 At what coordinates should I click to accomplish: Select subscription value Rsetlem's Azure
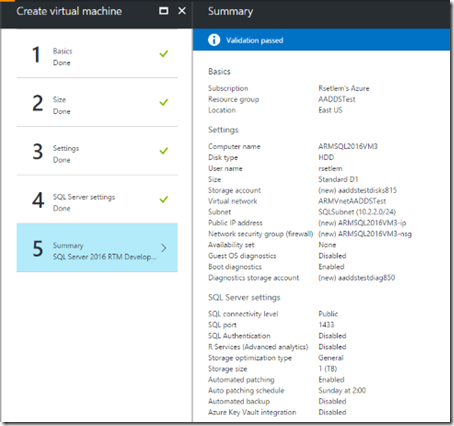(344, 88)
